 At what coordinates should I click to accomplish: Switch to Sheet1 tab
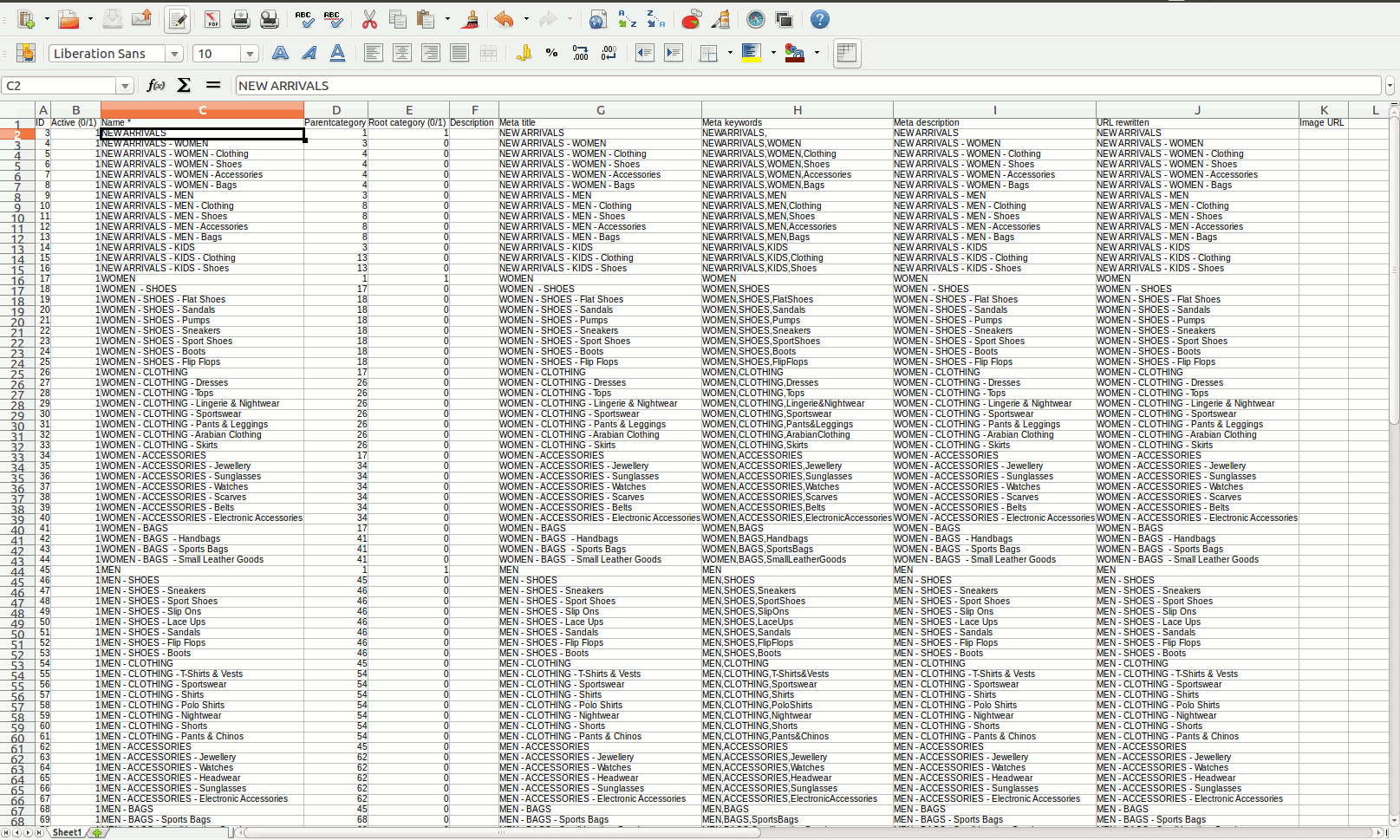coord(67,832)
